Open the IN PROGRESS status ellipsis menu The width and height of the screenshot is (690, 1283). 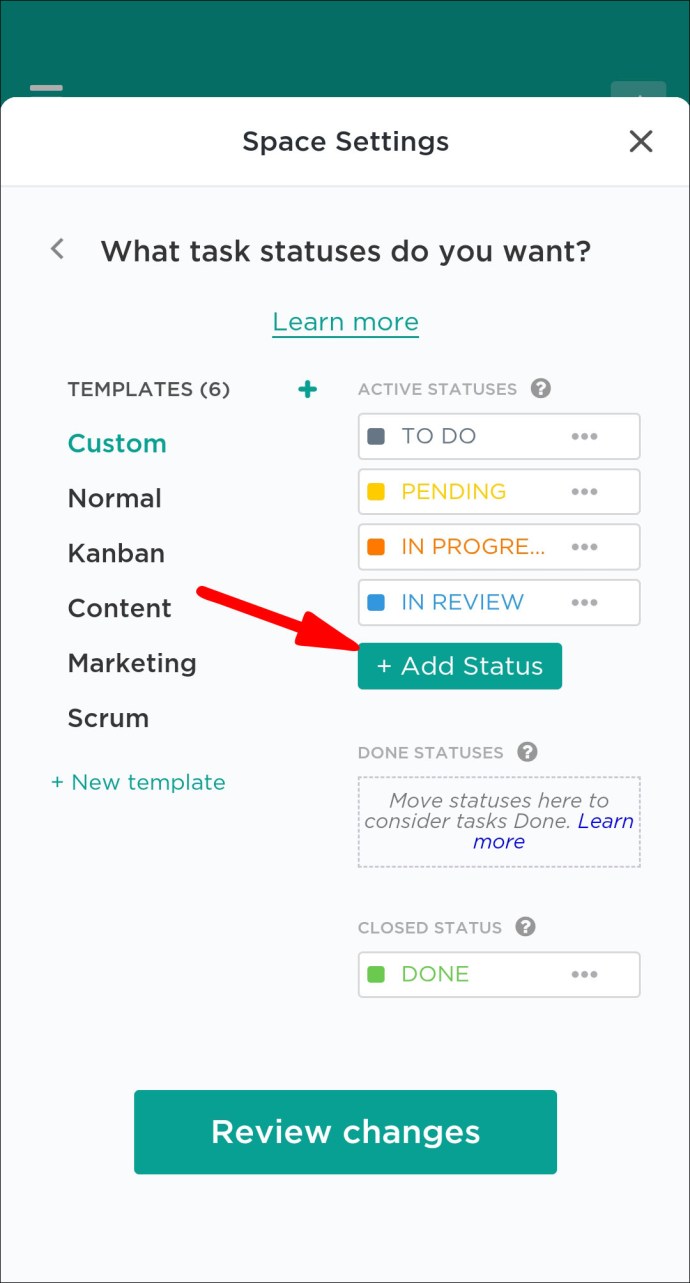pos(584,547)
